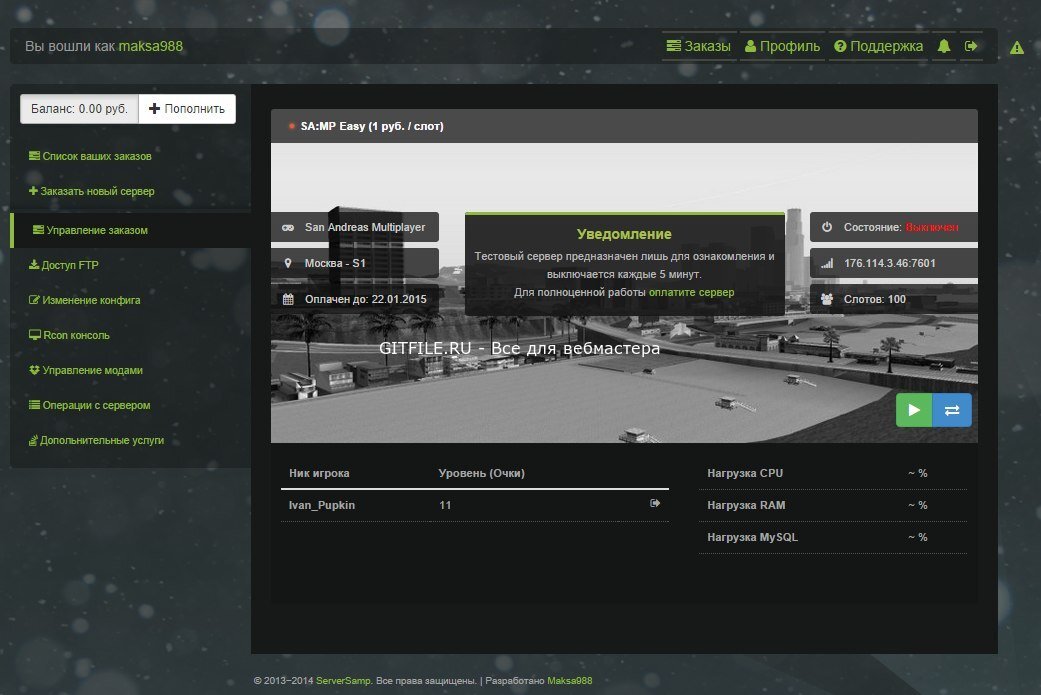Click the icon beside Дополнительные услуги
The height and width of the screenshot is (695, 1041).
click(x=33, y=440)
